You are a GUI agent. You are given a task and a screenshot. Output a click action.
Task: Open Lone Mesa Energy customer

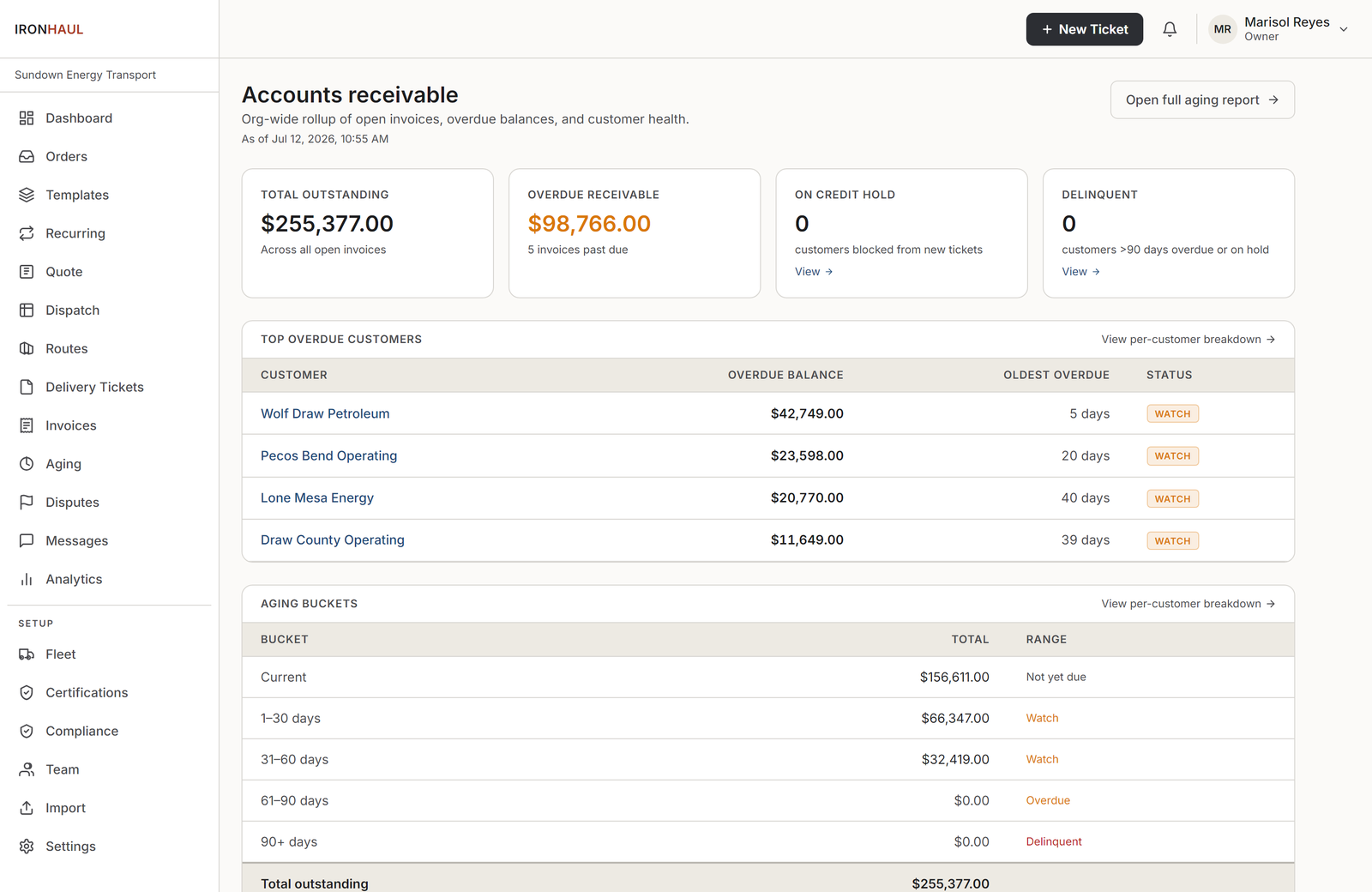pos(317,497)
